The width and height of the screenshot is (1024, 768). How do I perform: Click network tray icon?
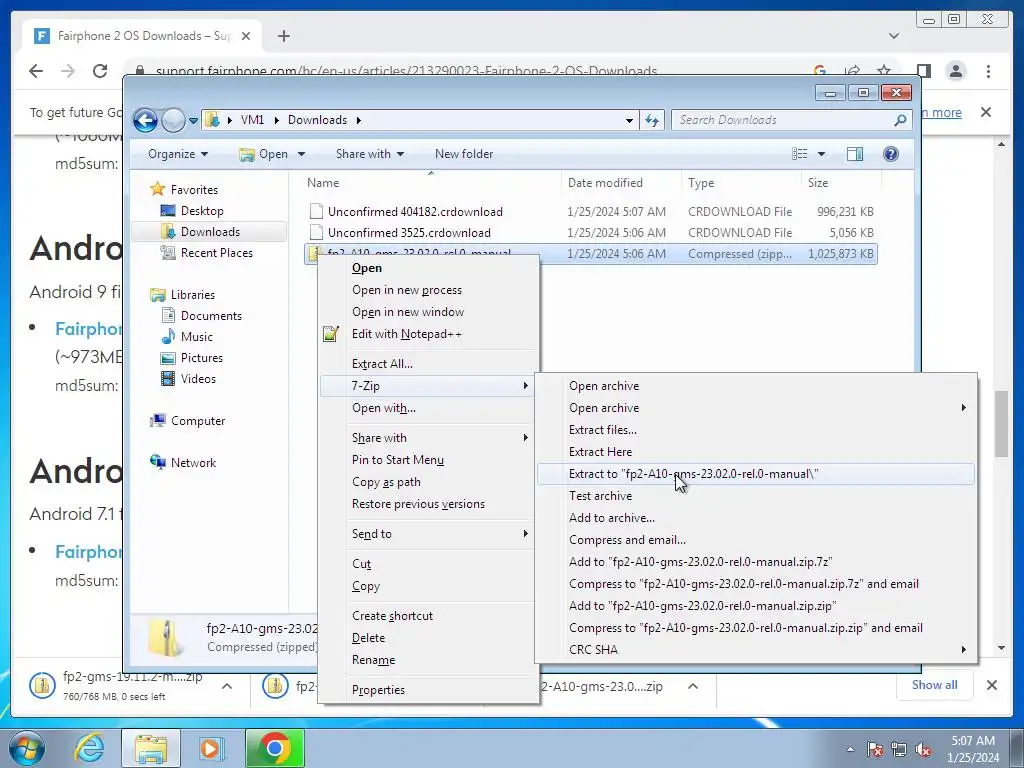(899, 750)
